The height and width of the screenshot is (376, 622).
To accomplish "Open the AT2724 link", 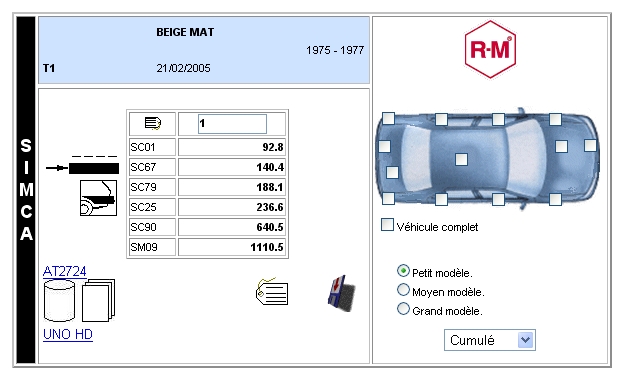I will [x=65, y=271].
